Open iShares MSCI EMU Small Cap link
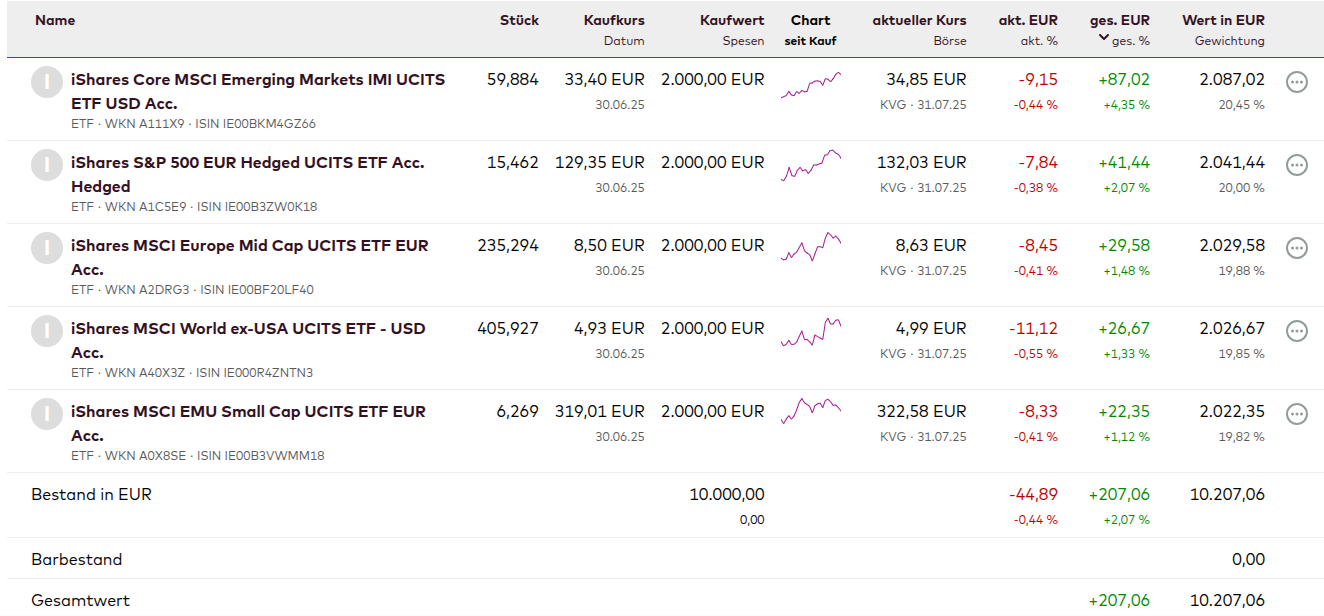 coord(248,412)
